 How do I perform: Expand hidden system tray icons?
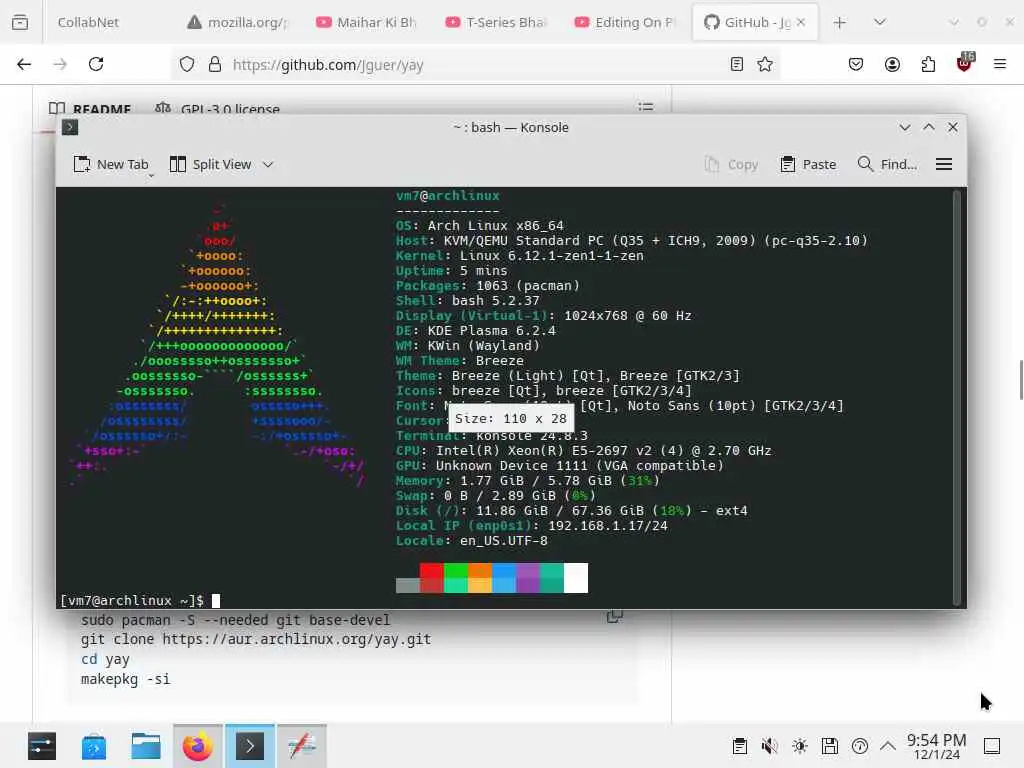click(x=888, y=746)
